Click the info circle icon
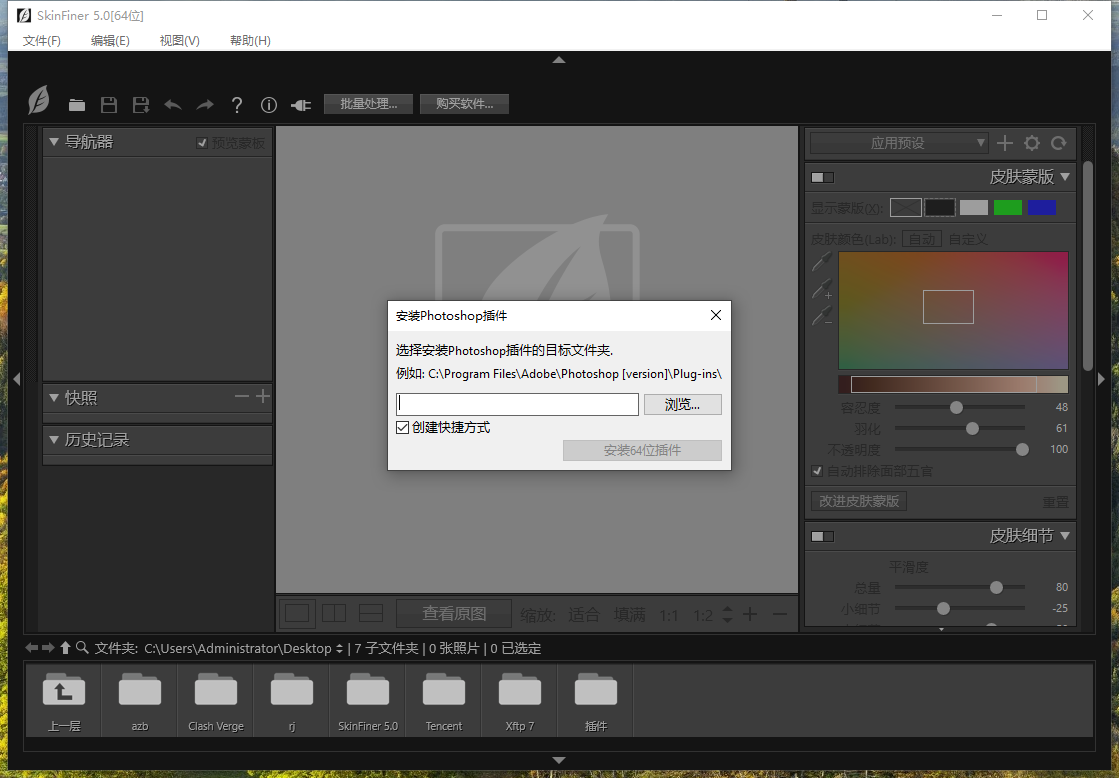 pos(269,105)
